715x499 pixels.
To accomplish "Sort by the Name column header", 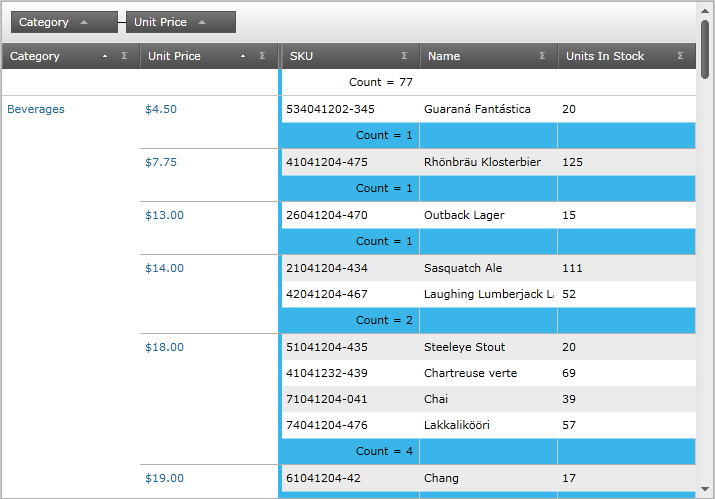I will (x=470, y=57).
